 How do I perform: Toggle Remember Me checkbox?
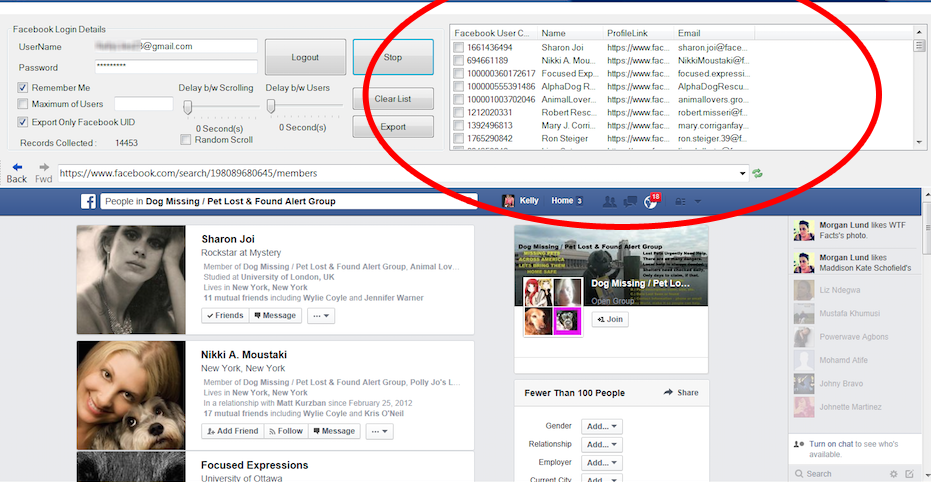[x=23, y=88]
